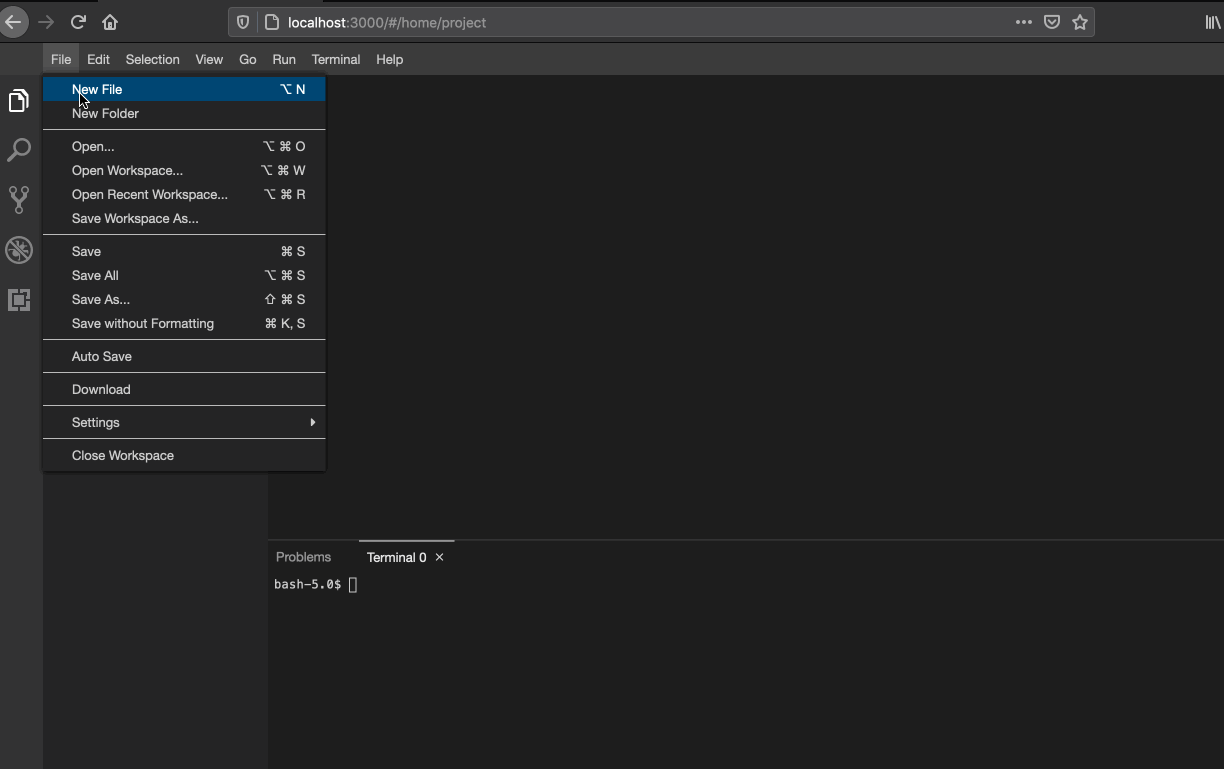The width and height of the screenshot is (1224, 769).
Task: Click the browser Home icon
Action: coord(110,22)
